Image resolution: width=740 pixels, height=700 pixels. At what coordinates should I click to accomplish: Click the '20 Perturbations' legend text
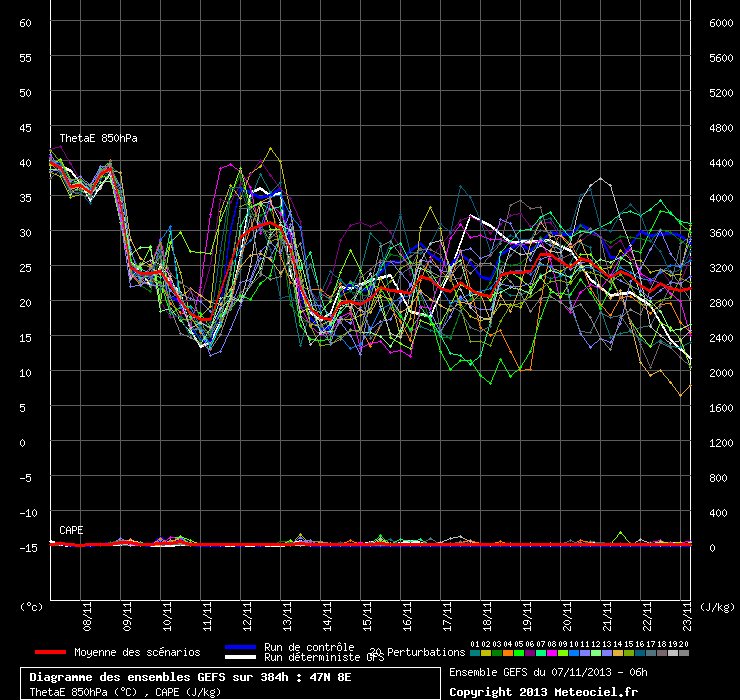tap(417, 652)
